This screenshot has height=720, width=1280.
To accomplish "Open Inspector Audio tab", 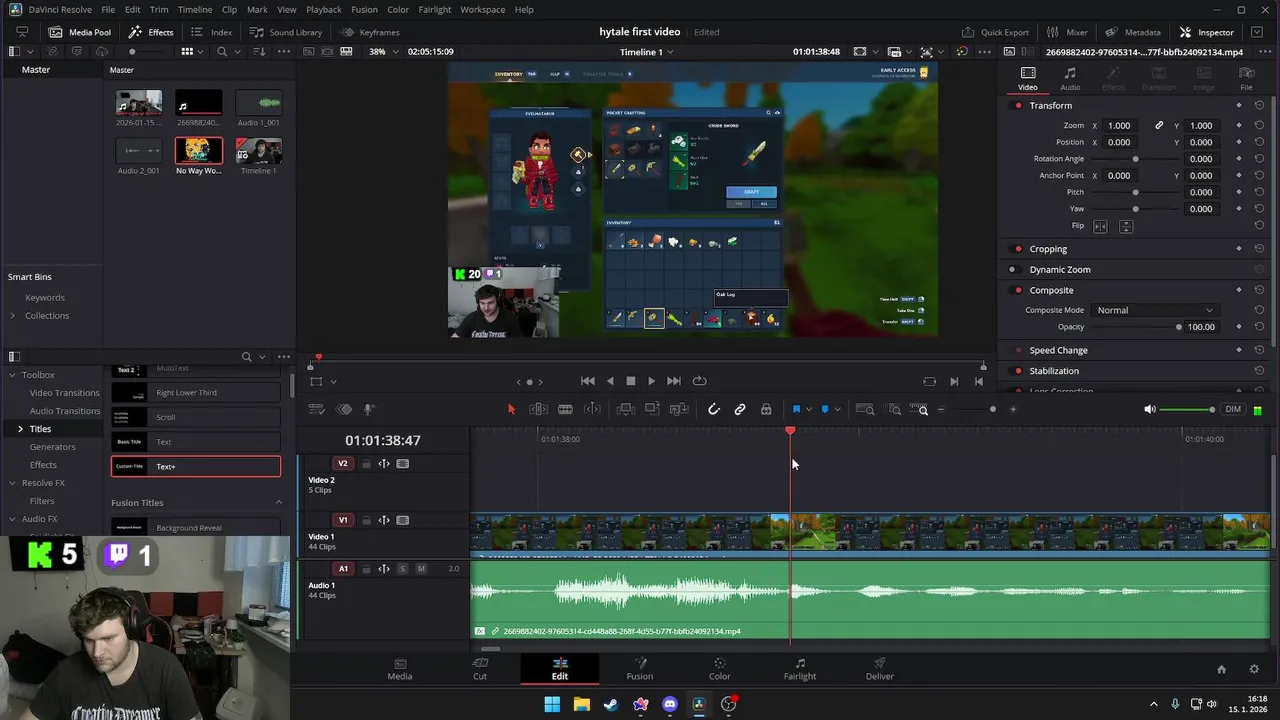I will (1070, 79).
